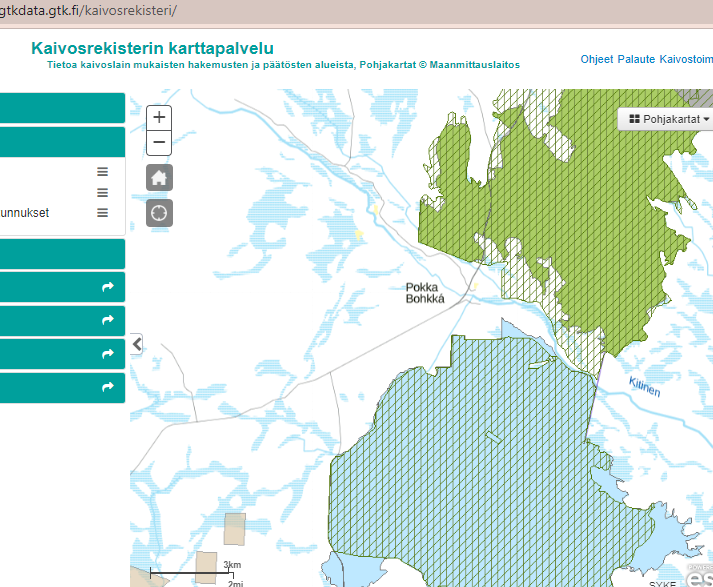Click the third share-arrow teal button

point(62,354)
